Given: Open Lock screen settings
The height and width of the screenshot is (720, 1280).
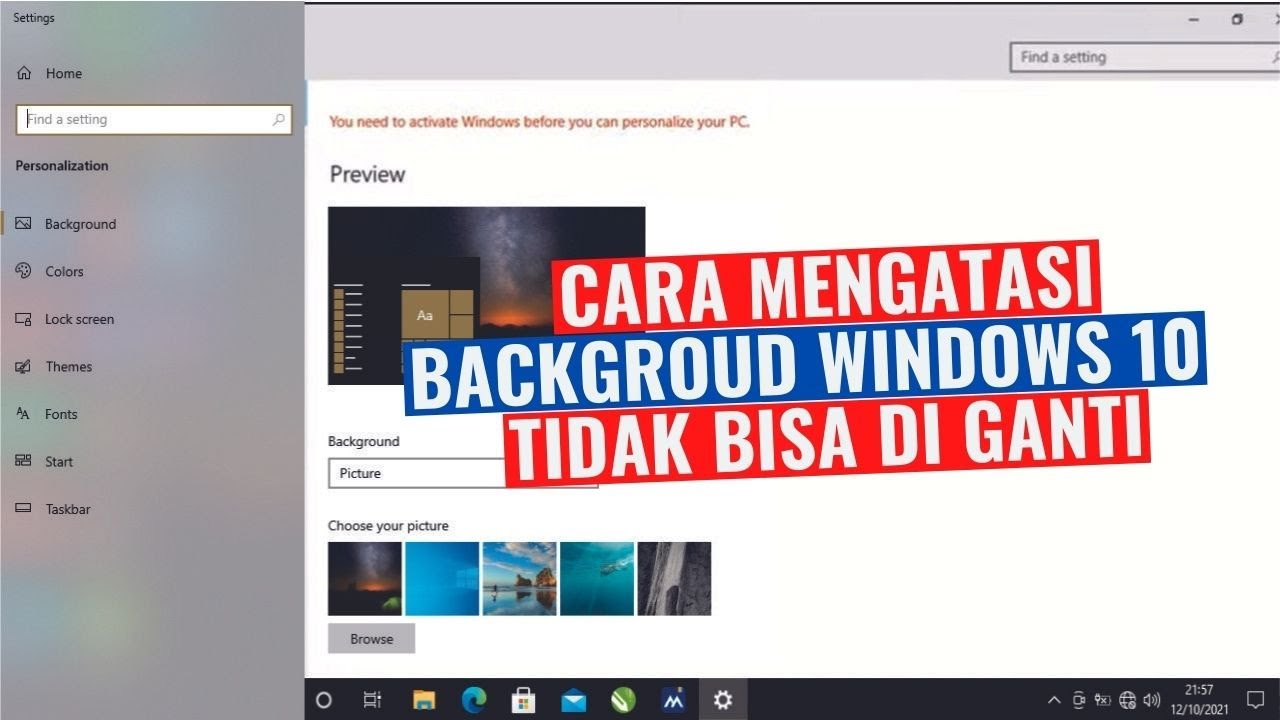Looking at the screenshot, I should click(79, 319).
